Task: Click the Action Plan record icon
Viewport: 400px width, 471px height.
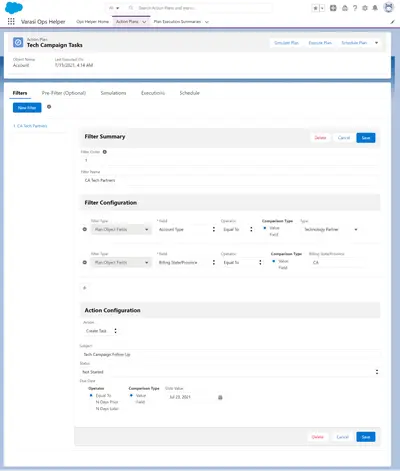Action: 18,42
